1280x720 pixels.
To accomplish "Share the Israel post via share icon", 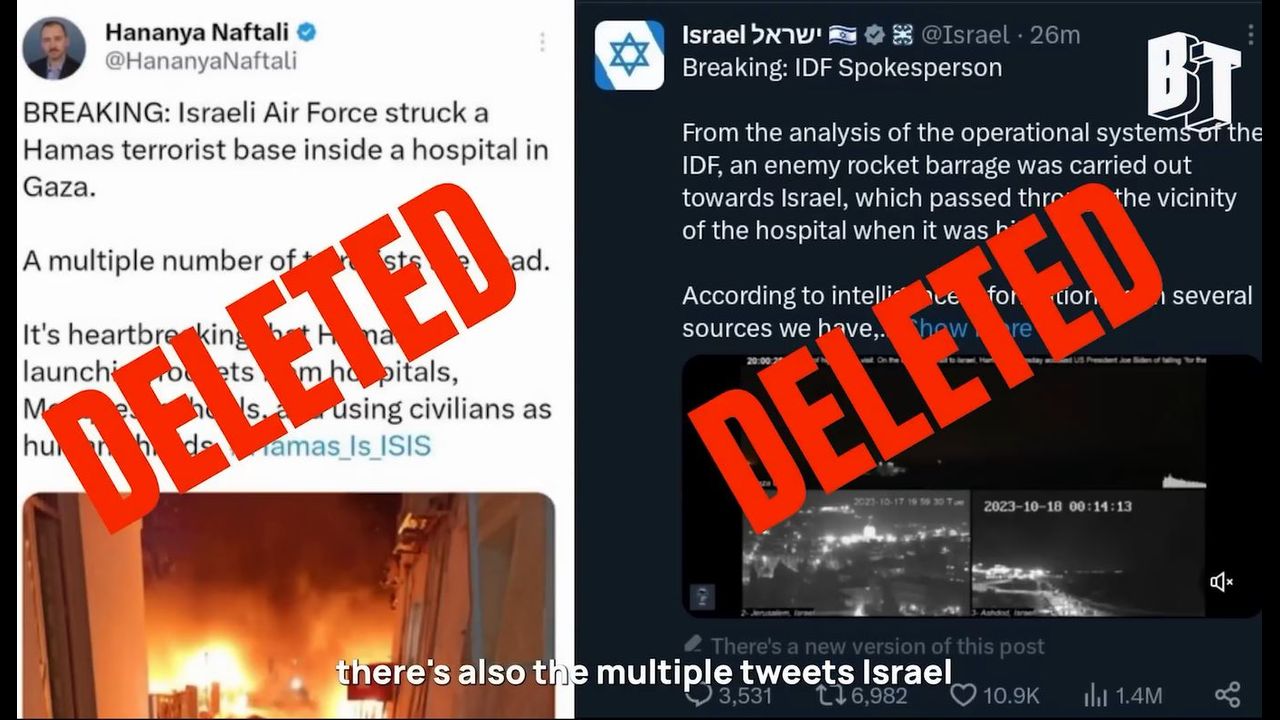I will click(x=1227, y=695).
